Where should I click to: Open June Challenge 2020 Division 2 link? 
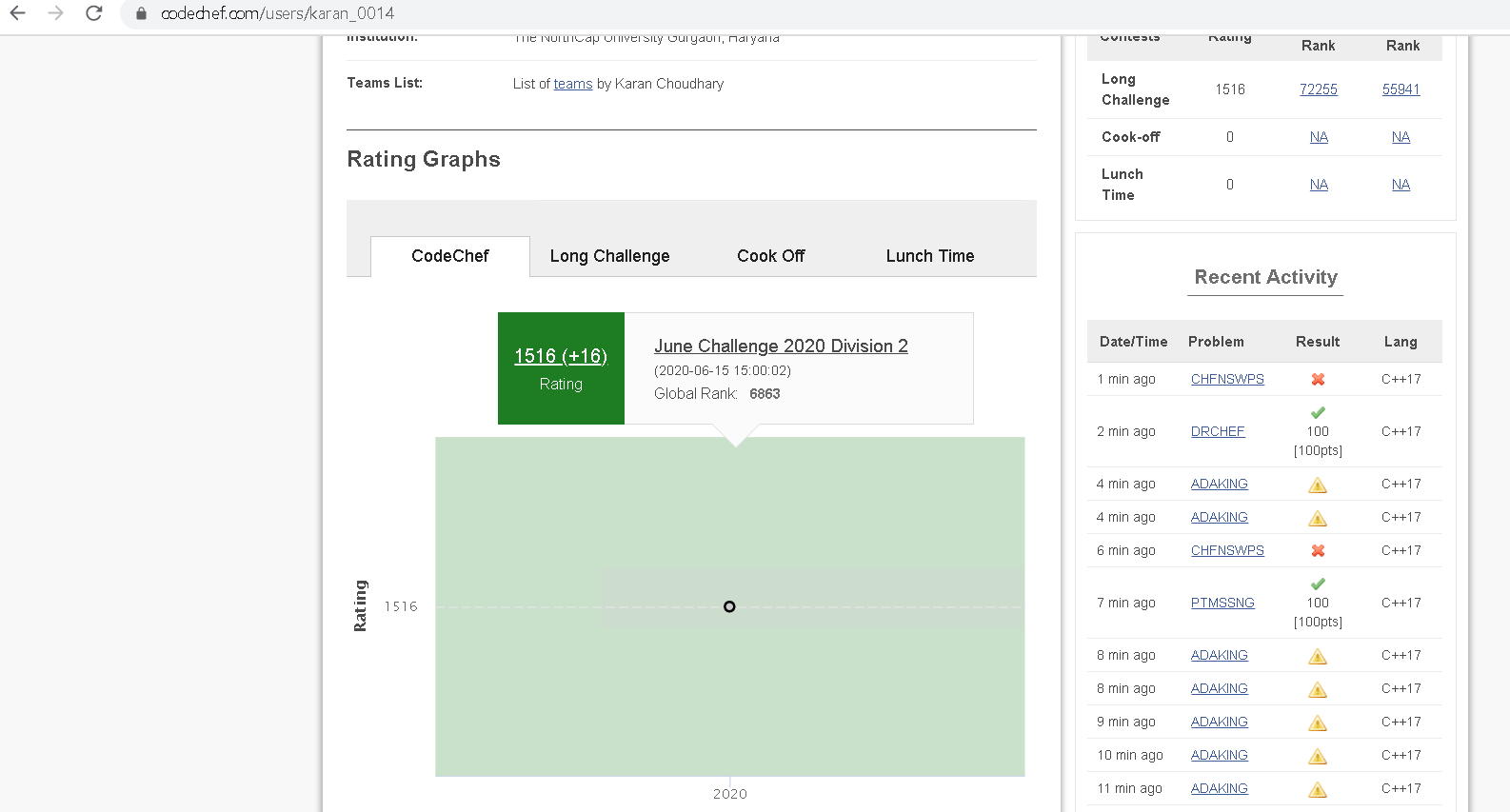click(x=781, y=347)
